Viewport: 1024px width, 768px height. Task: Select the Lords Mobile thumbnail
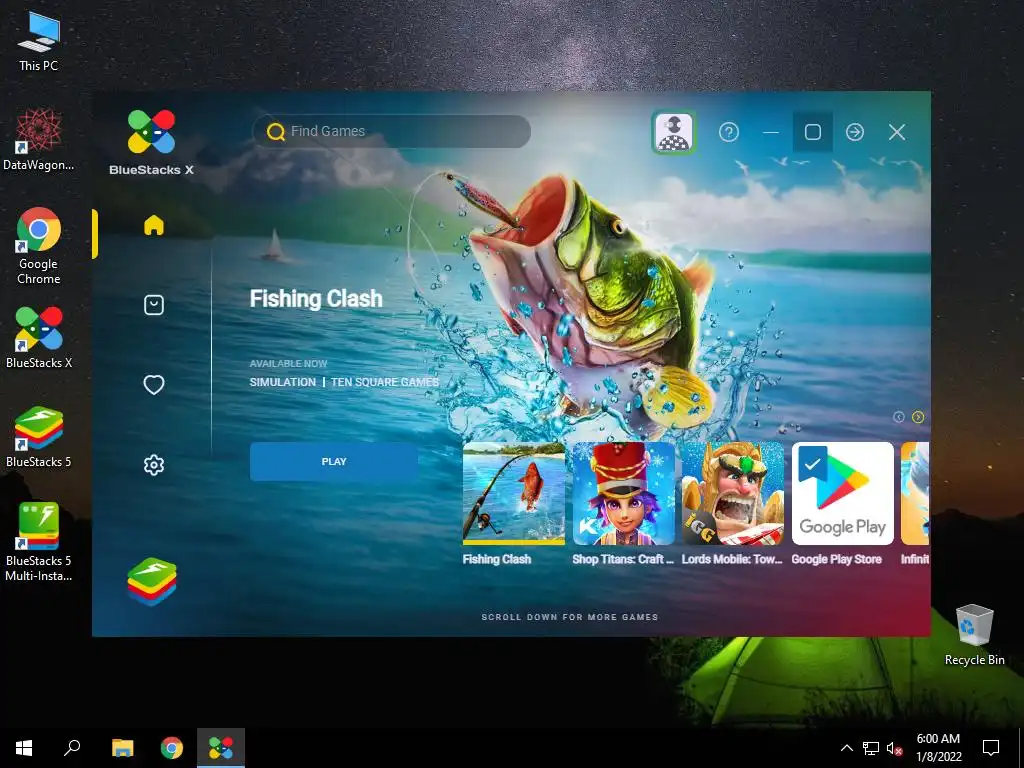[x=733, y=493]
